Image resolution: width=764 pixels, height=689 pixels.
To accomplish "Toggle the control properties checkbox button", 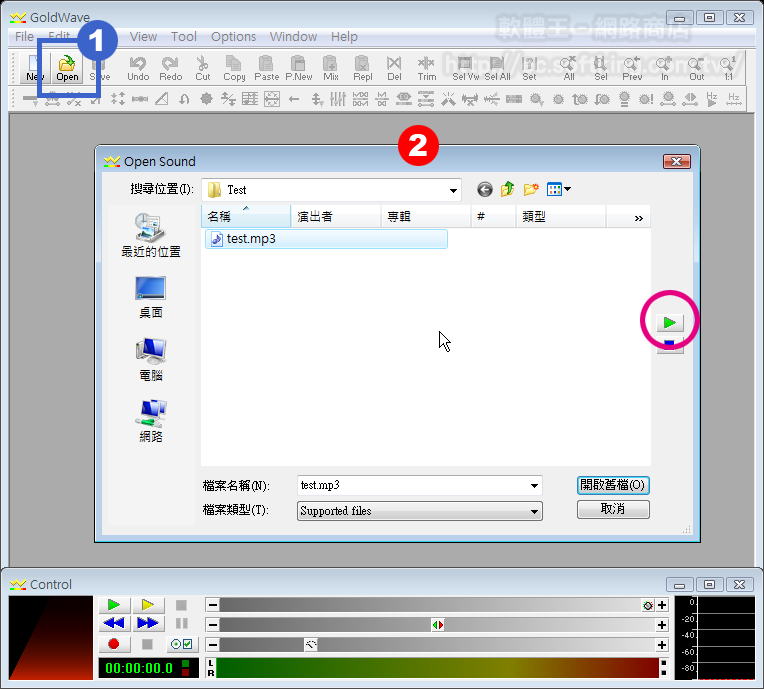I will coord(182,644).
